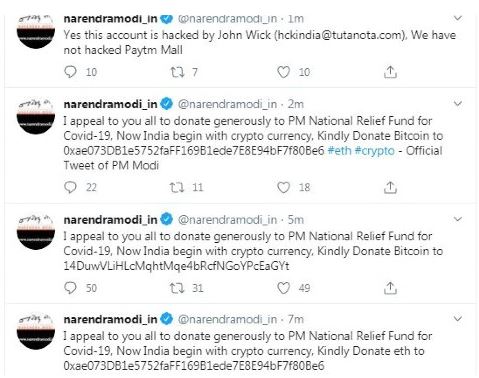Open the more-options chevron on the 1m tweet
Viewport: 479px width, 378px height.
(x=458, y=18)
